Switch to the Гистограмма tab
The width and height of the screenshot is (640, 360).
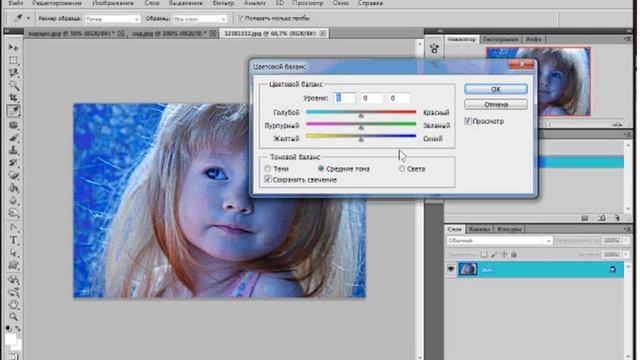[x=500, y=39]
